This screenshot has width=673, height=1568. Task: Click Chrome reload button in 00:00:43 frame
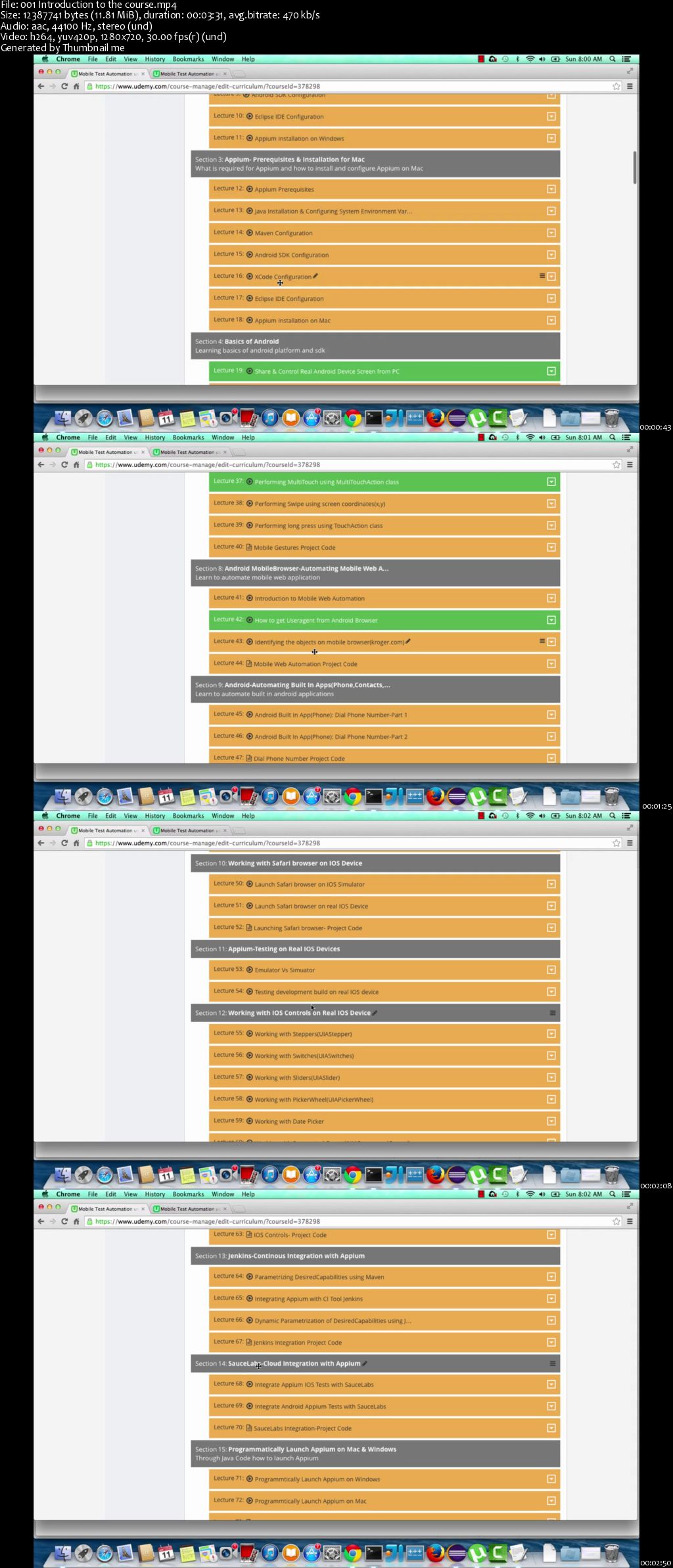pos(64,86)
